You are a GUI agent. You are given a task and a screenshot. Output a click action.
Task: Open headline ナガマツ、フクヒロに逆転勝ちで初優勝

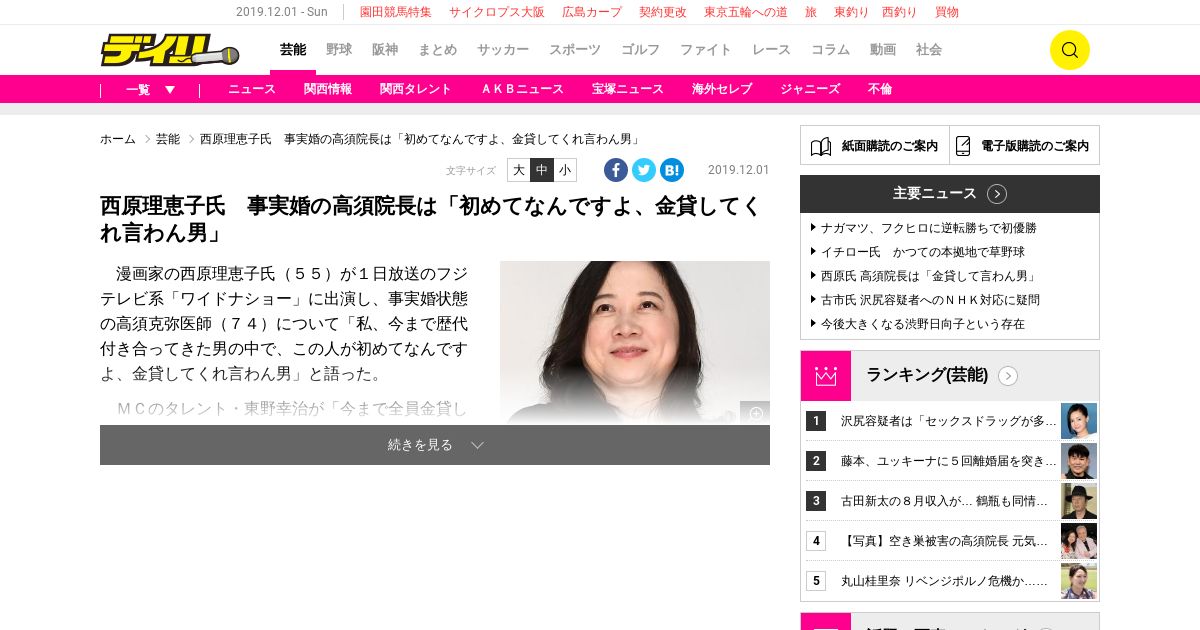pos(929,228)
